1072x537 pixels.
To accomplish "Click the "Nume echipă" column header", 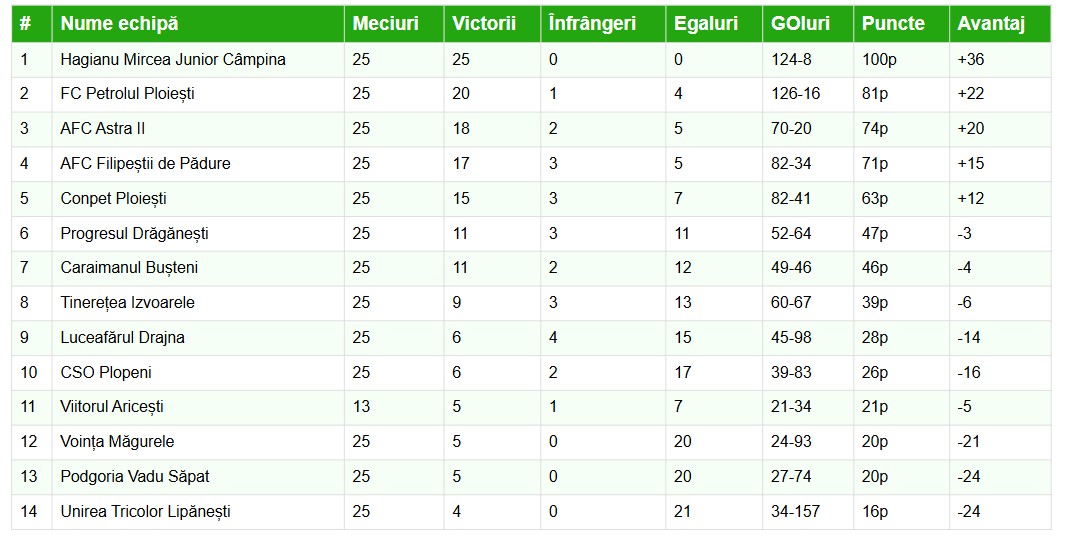I will pyautogui.click(x=119, y=23).
